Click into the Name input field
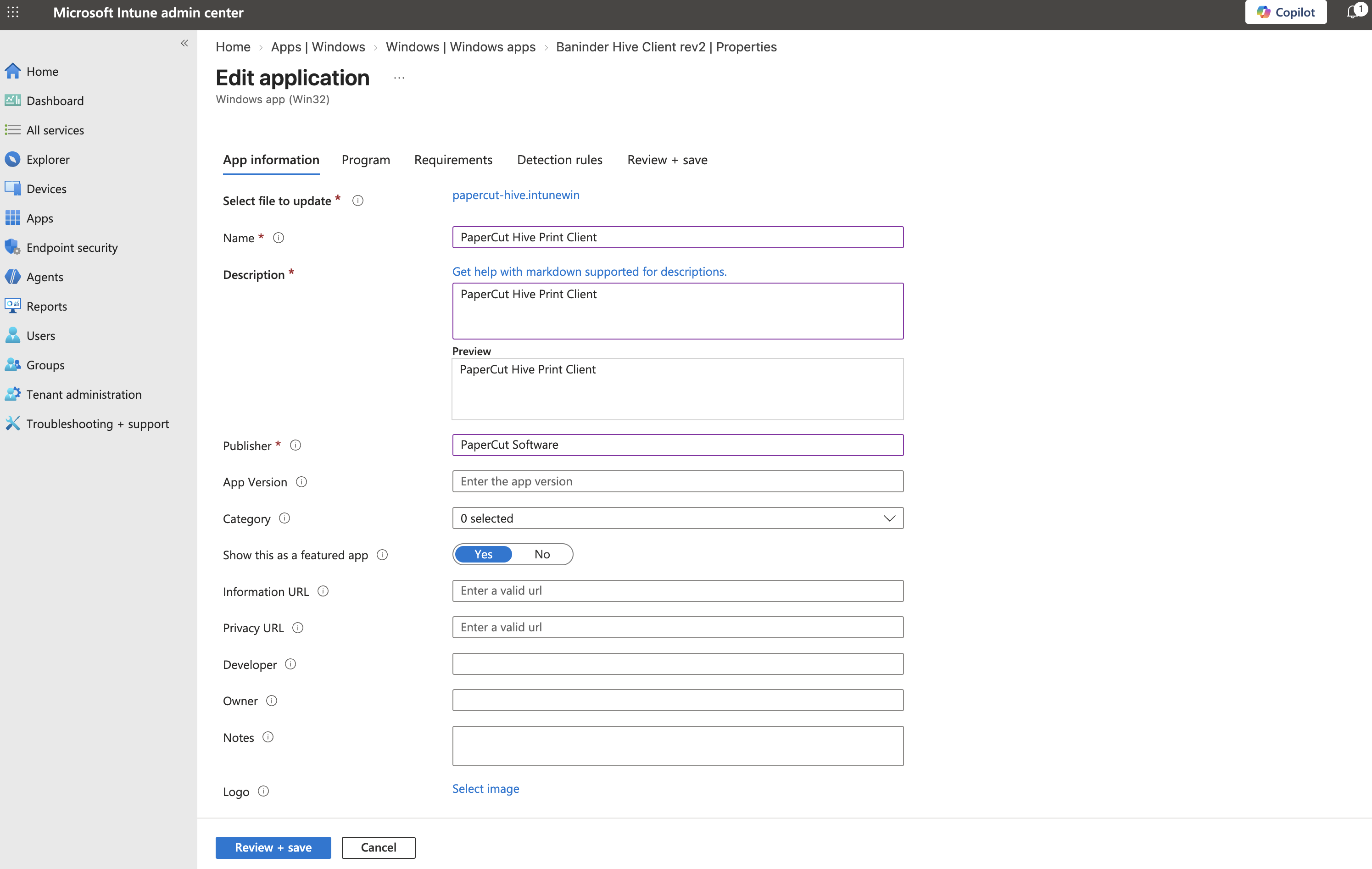 [677, 237]
